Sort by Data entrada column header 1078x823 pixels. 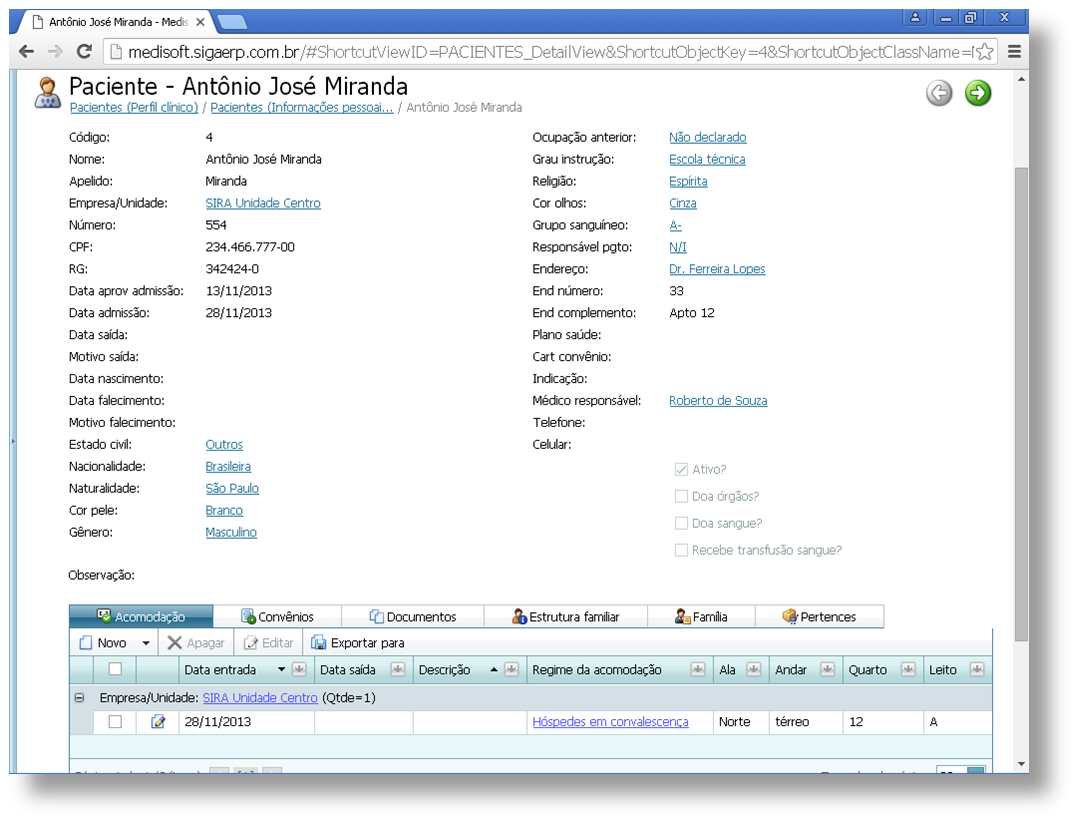tap(220, 670)
